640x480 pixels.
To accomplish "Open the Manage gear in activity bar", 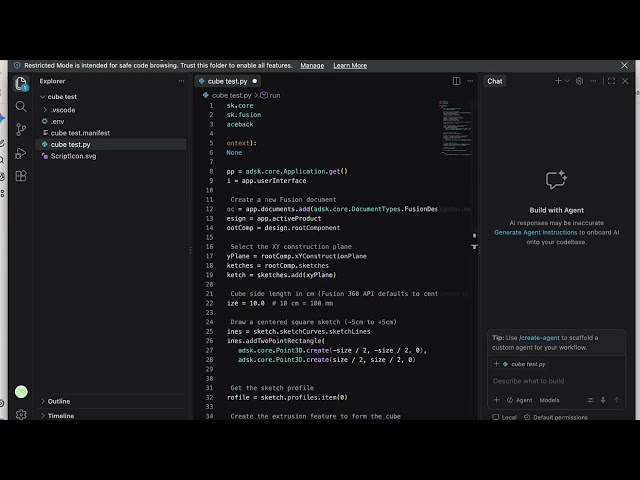I will tap(21, 415).
